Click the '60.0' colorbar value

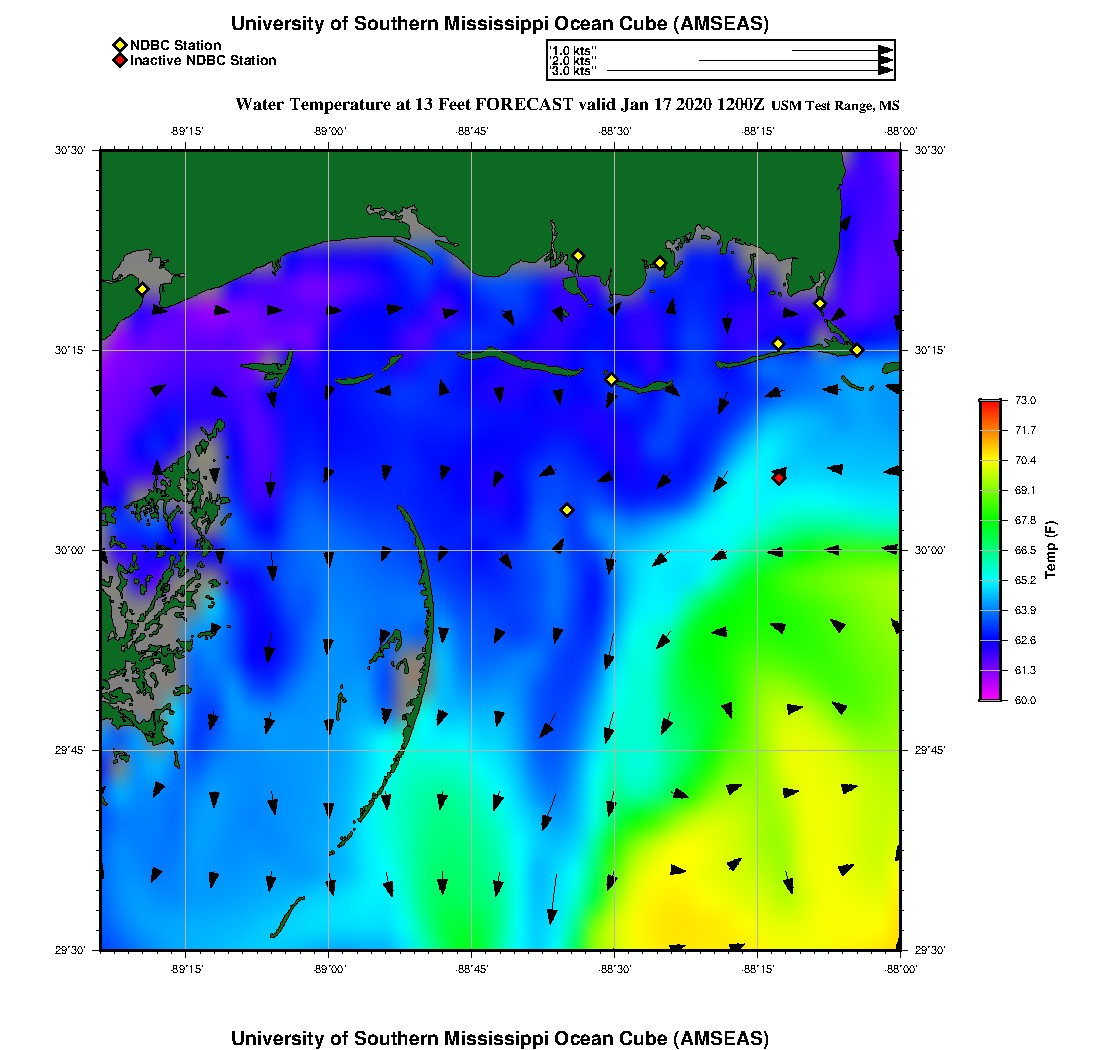coord(1025,701)
